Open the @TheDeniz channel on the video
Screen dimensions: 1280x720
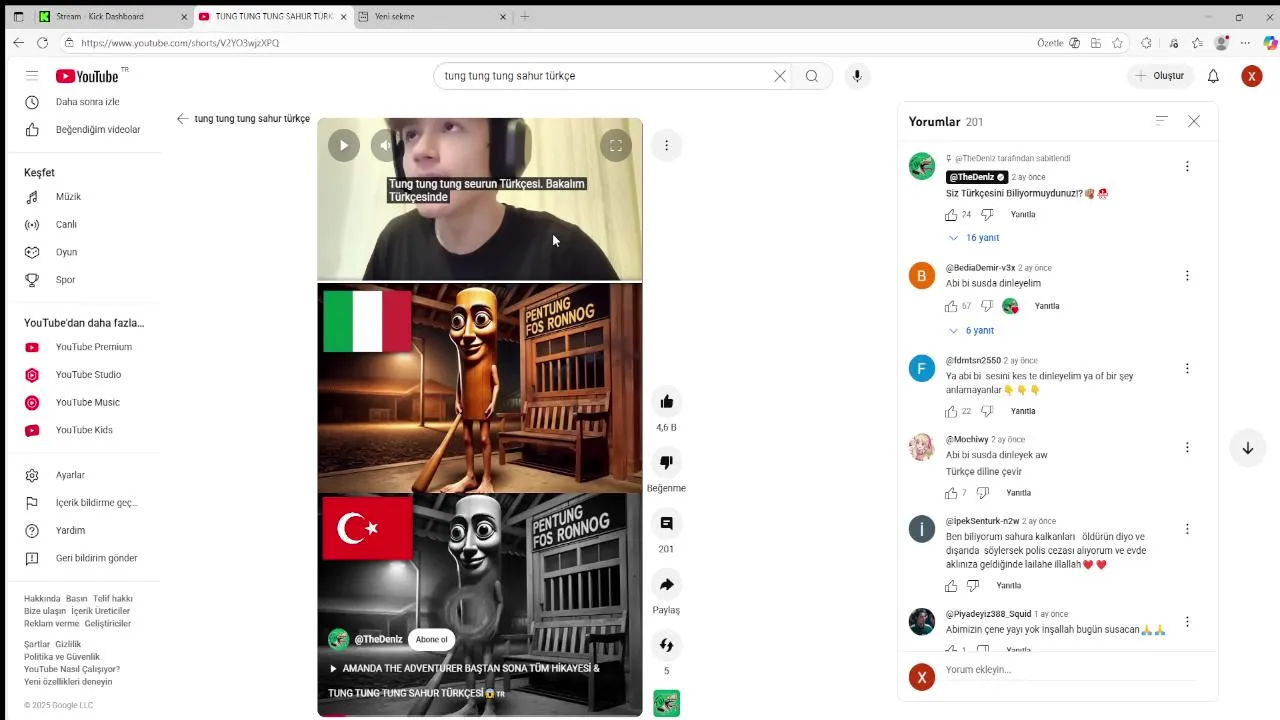[x=378, y=640]
